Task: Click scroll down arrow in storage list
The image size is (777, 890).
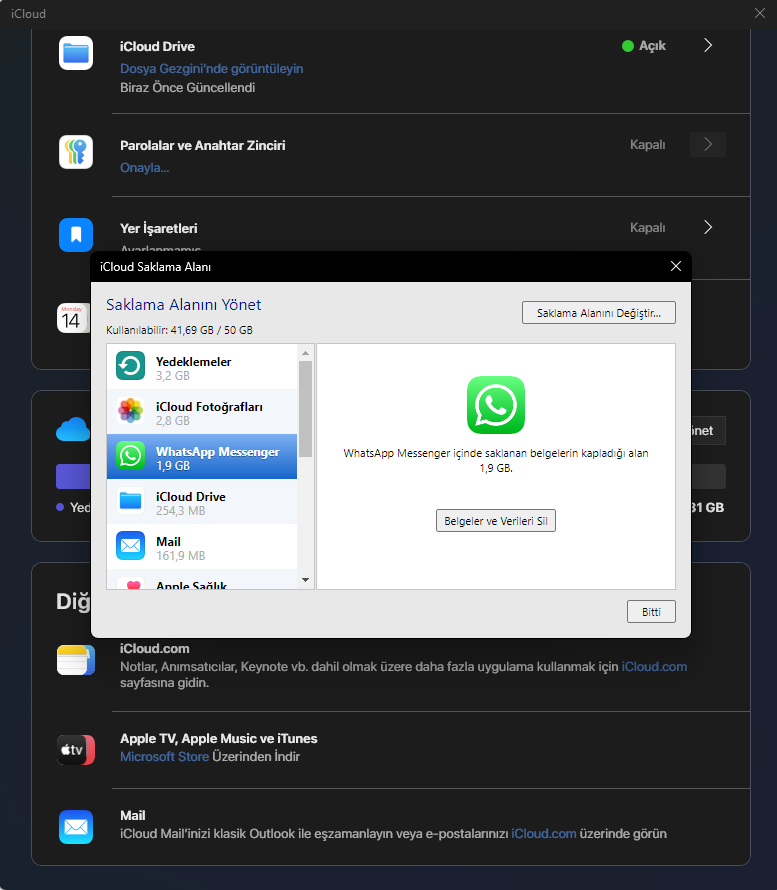Action: (x=305, y=580)
